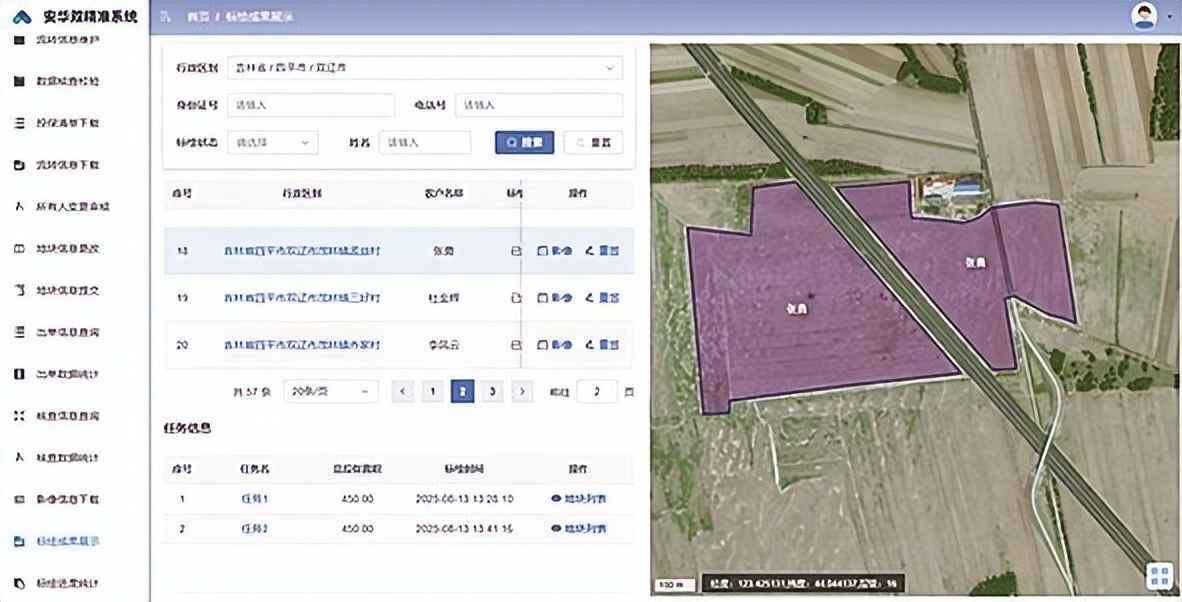Click the 系统 logo icon at top left
Screen dimensions: 1182x602
[21, 17]
